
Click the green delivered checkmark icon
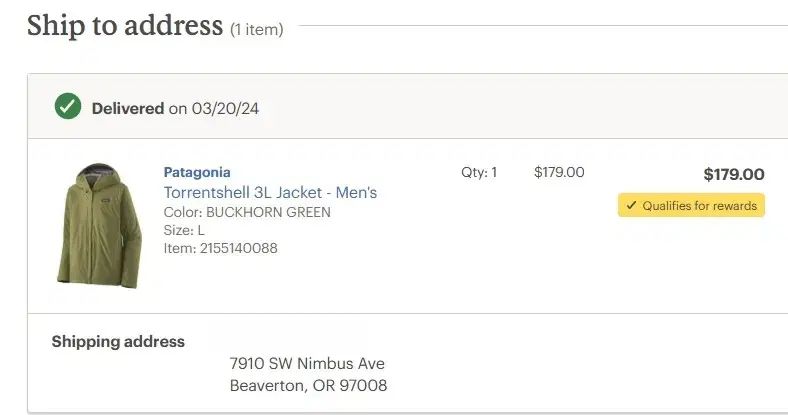click(68, 106)
